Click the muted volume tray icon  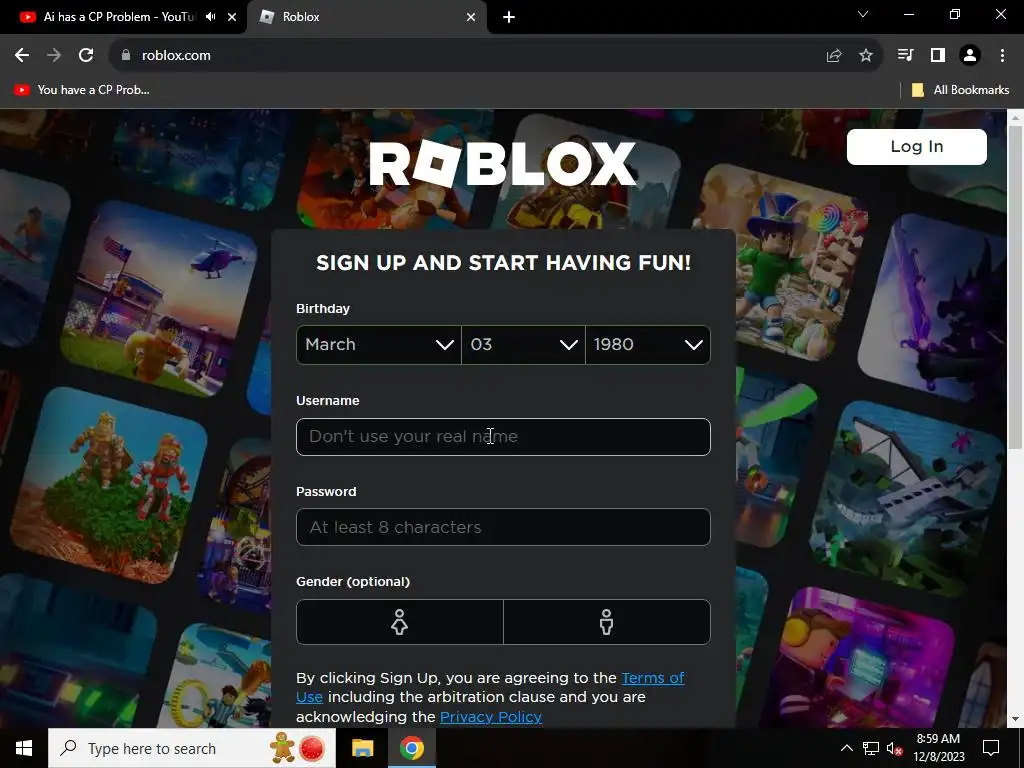pos(895,748)
